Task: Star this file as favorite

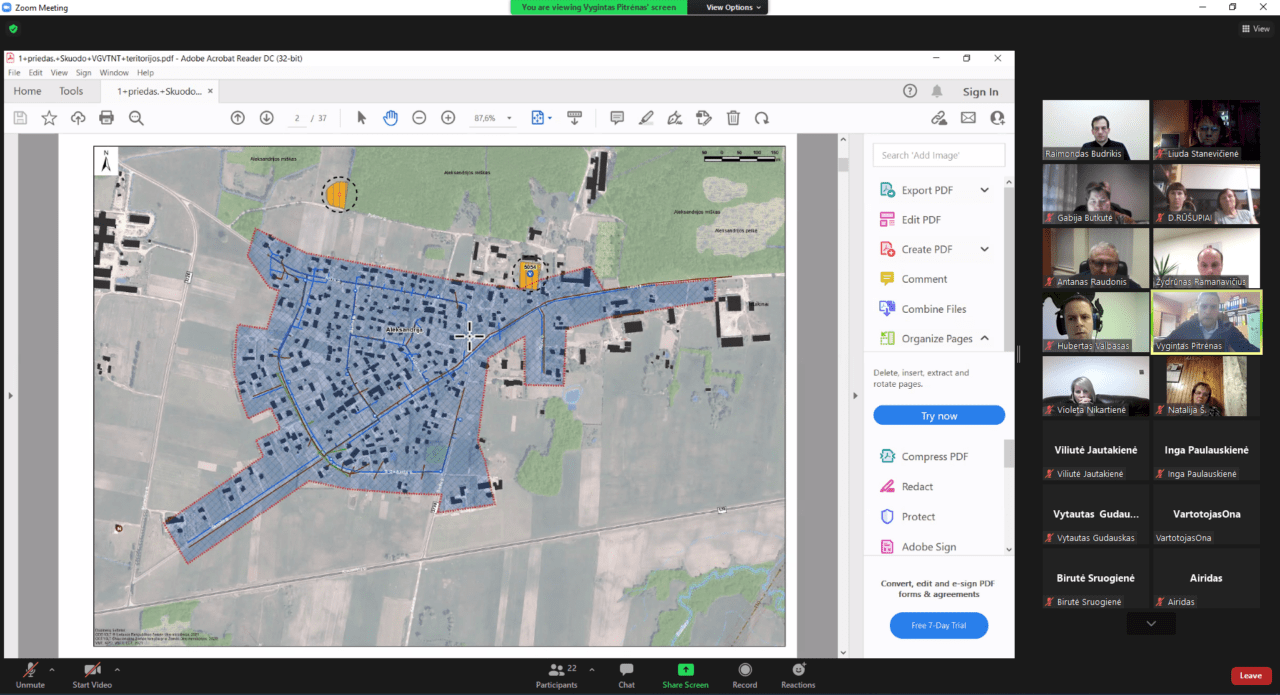Action: click(x=49, y=118)
